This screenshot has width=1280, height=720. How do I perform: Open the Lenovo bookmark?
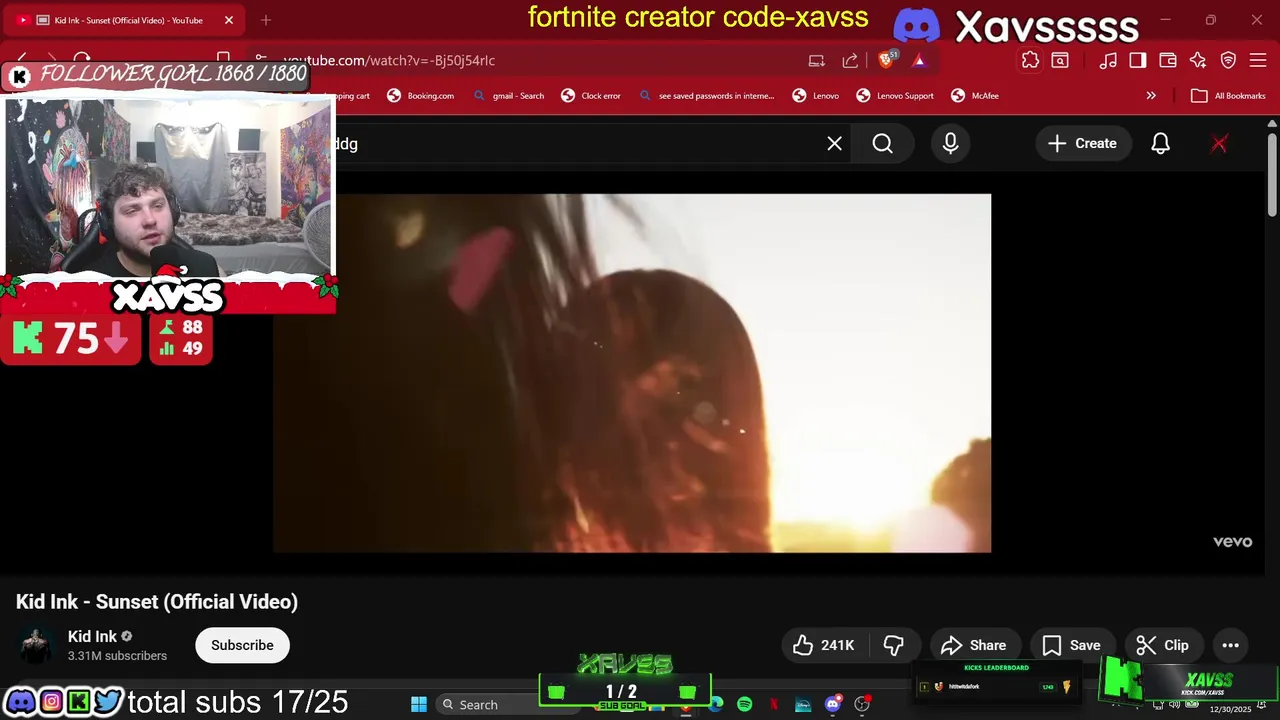(x=816, y=96)
